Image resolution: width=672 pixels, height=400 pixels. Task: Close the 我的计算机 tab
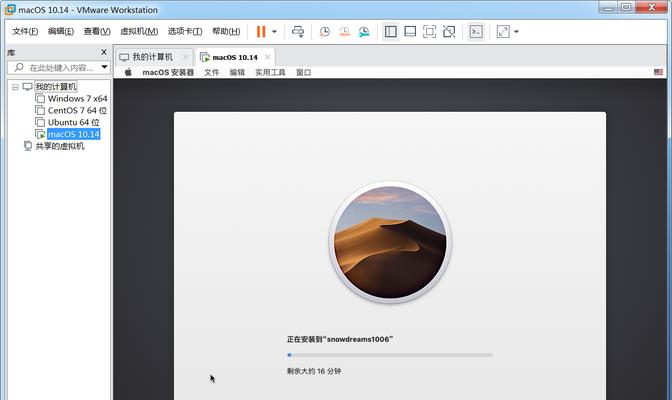pos(186,57)
